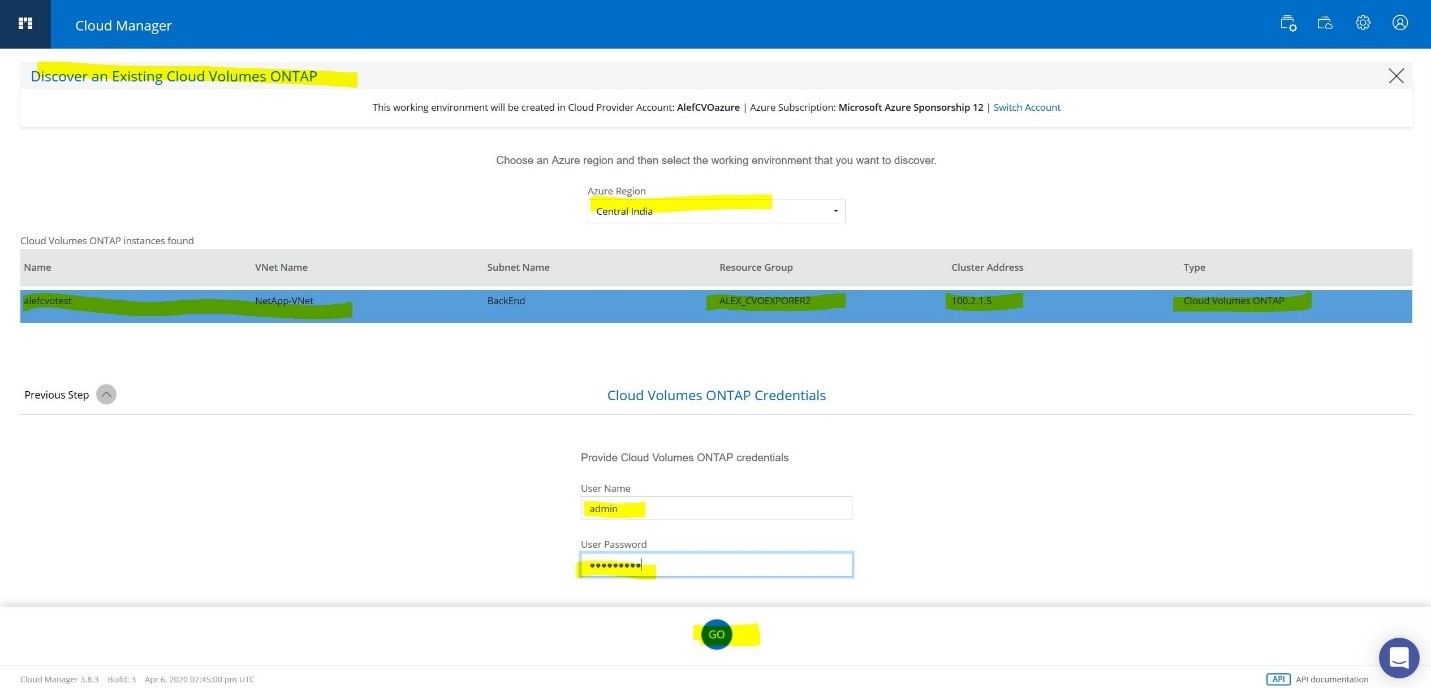Click the AlefCVOazure account name
Viewport: 1431px width, 688px height.
708,108
